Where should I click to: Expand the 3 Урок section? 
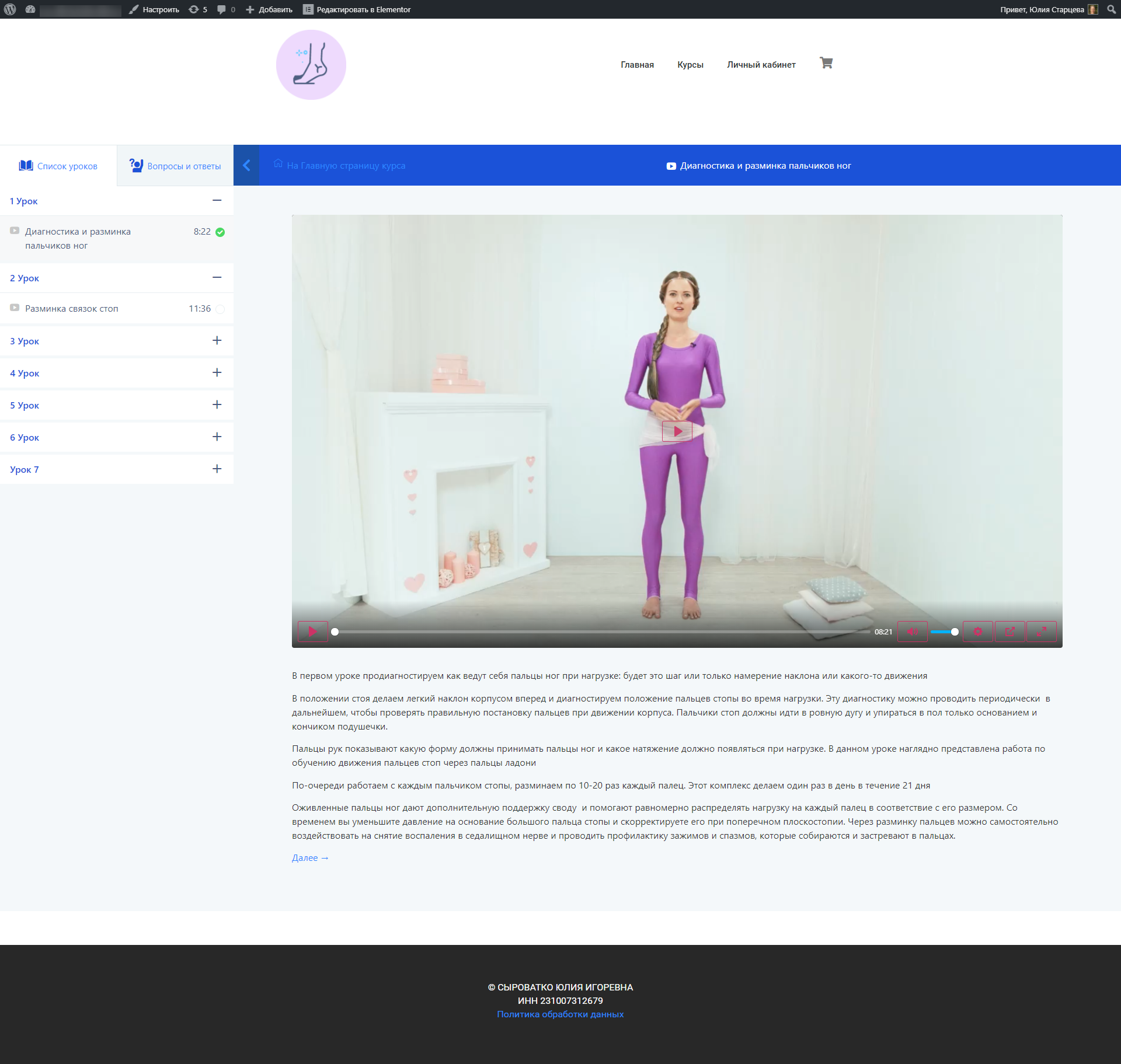217,341
